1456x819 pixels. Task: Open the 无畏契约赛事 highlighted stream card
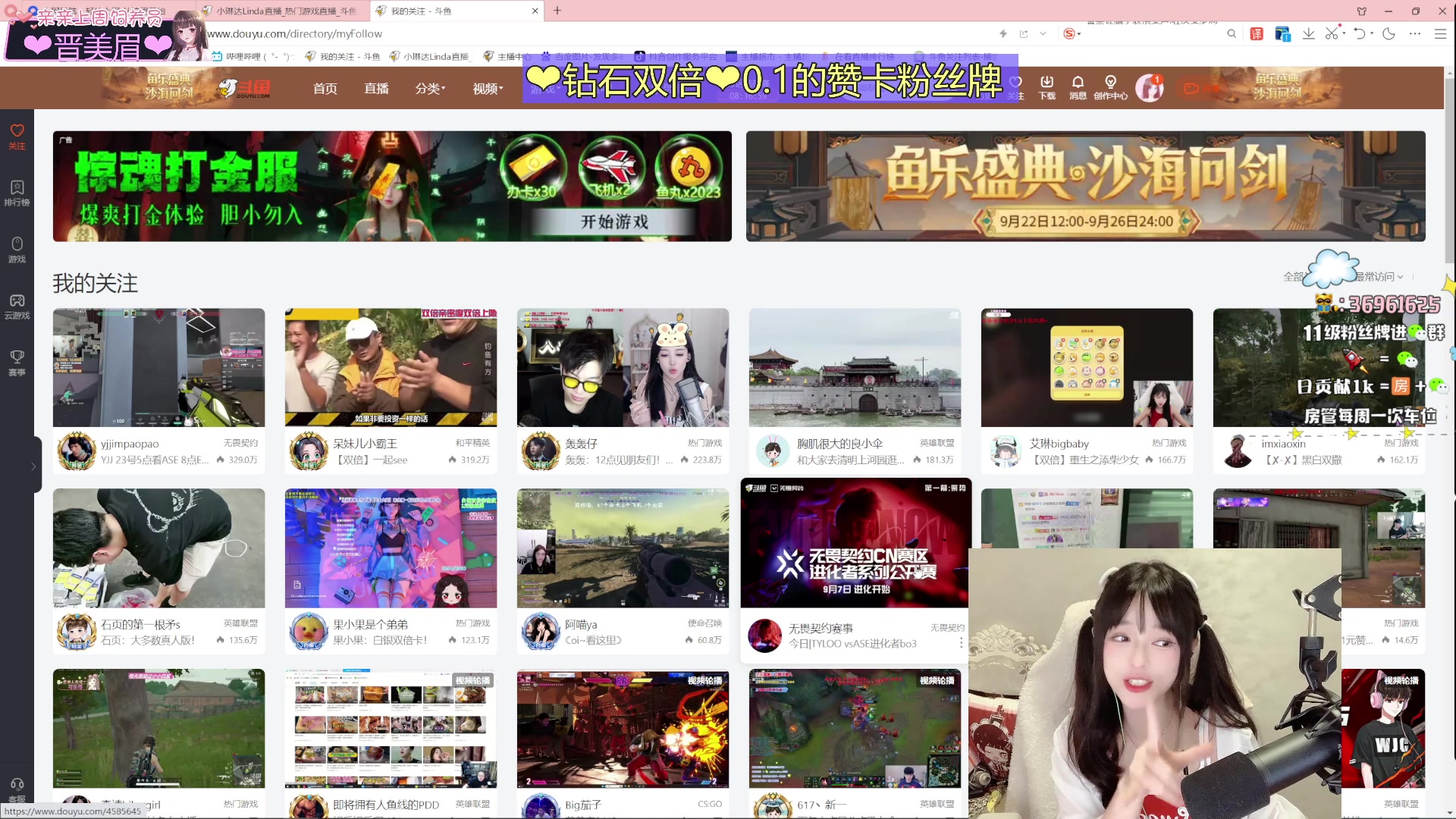[855, 569]
